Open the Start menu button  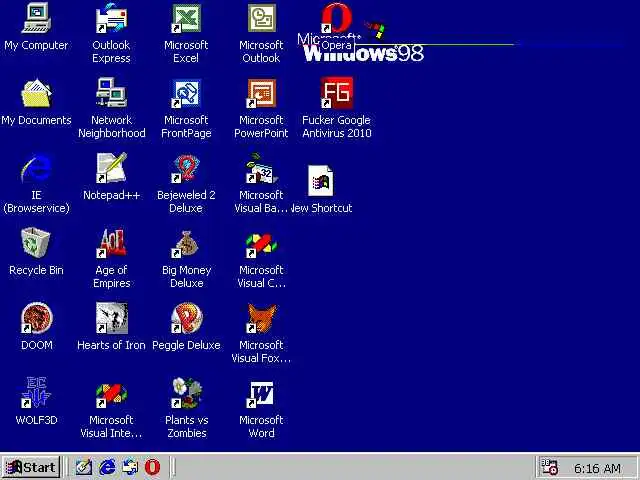click(x=31, y=467)
